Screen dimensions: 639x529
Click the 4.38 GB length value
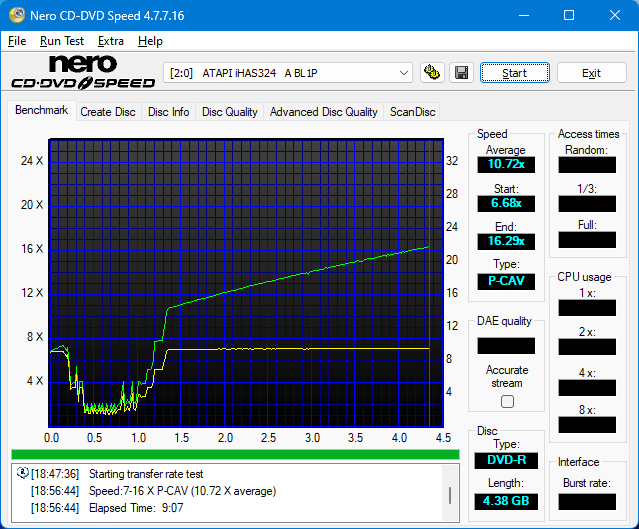[506, 501]
